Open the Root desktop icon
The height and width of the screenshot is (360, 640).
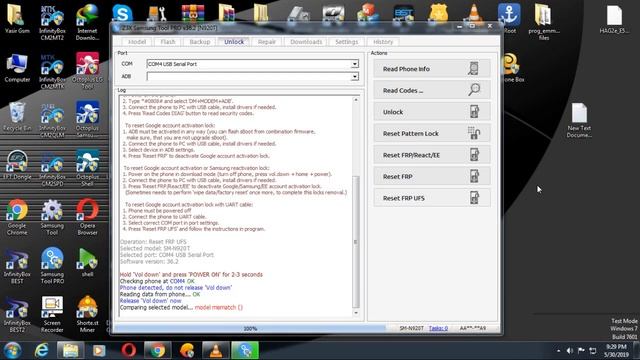(509, 18)
